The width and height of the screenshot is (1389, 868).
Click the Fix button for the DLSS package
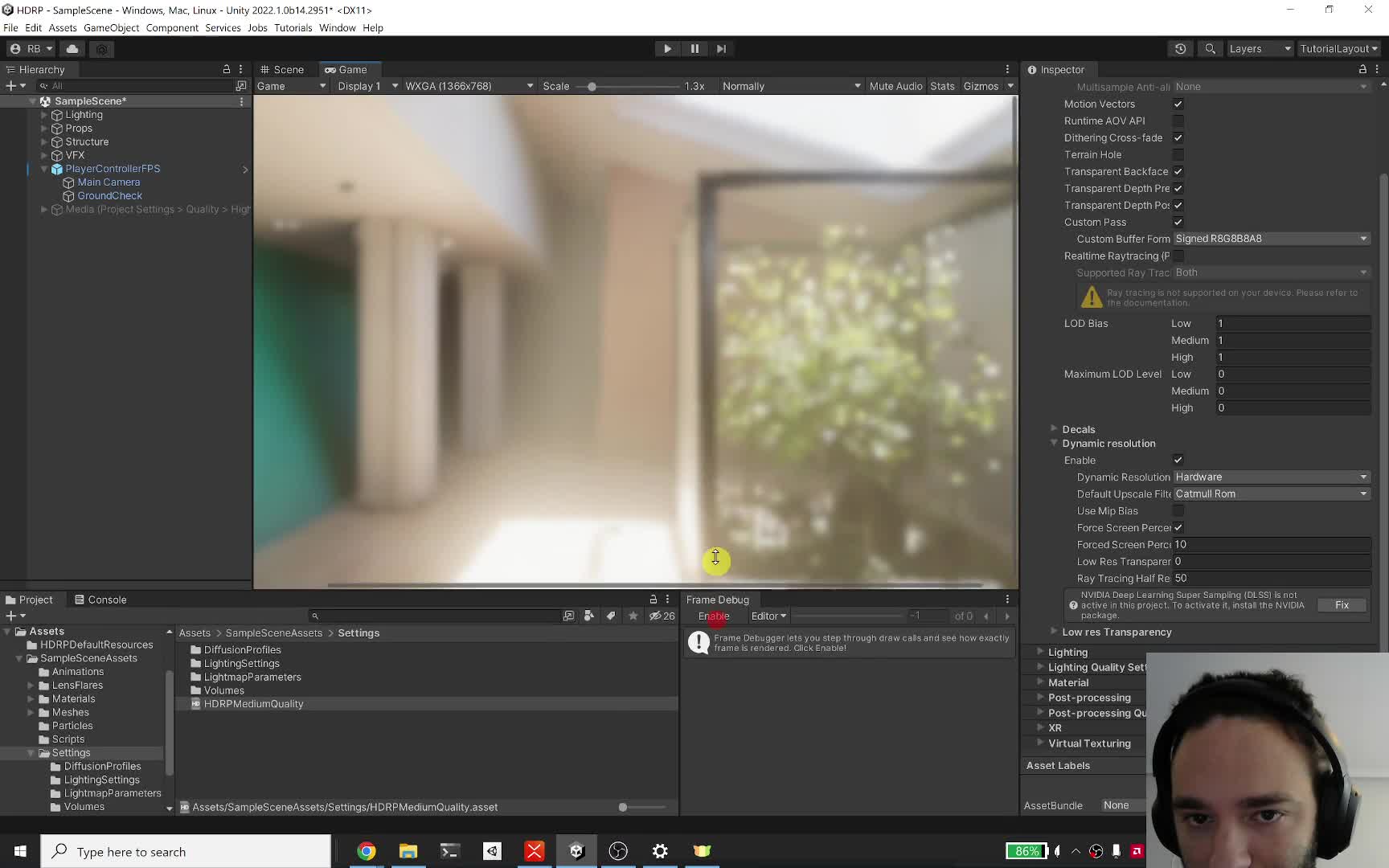pyautogui.click(x=1341, y=604)
